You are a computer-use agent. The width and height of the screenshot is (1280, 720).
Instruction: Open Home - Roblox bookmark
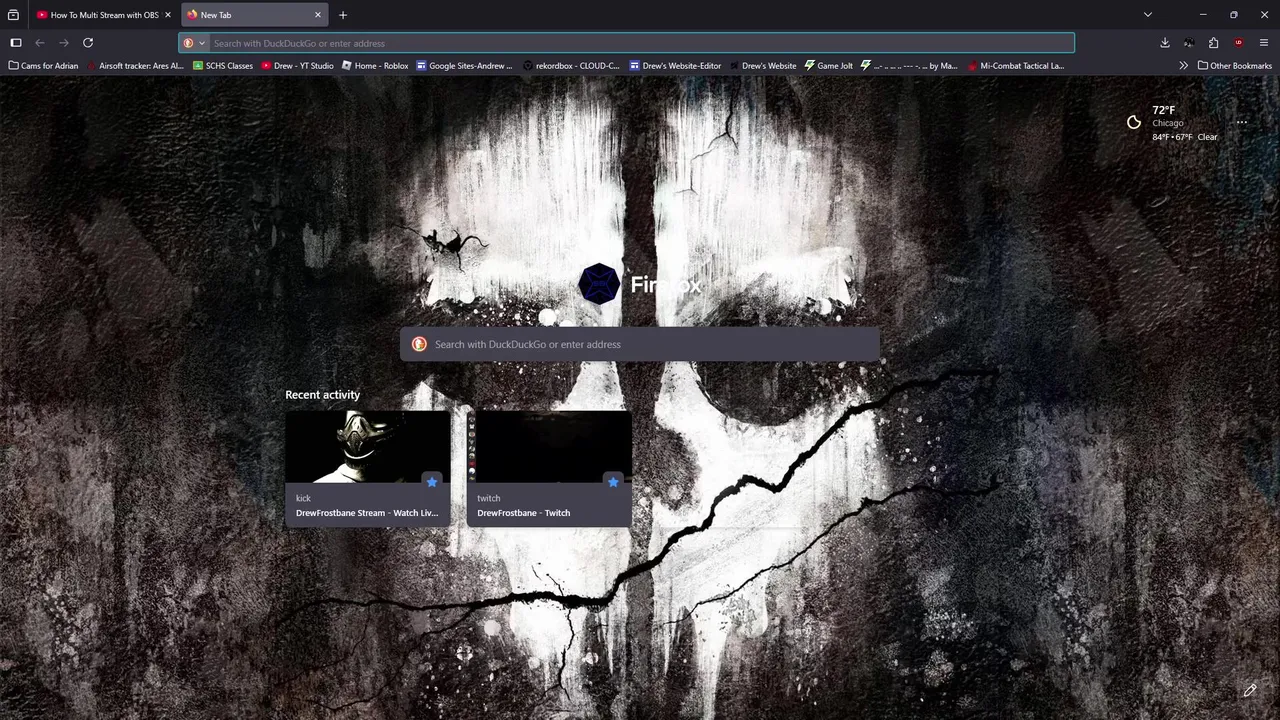[x=375, y=66]
